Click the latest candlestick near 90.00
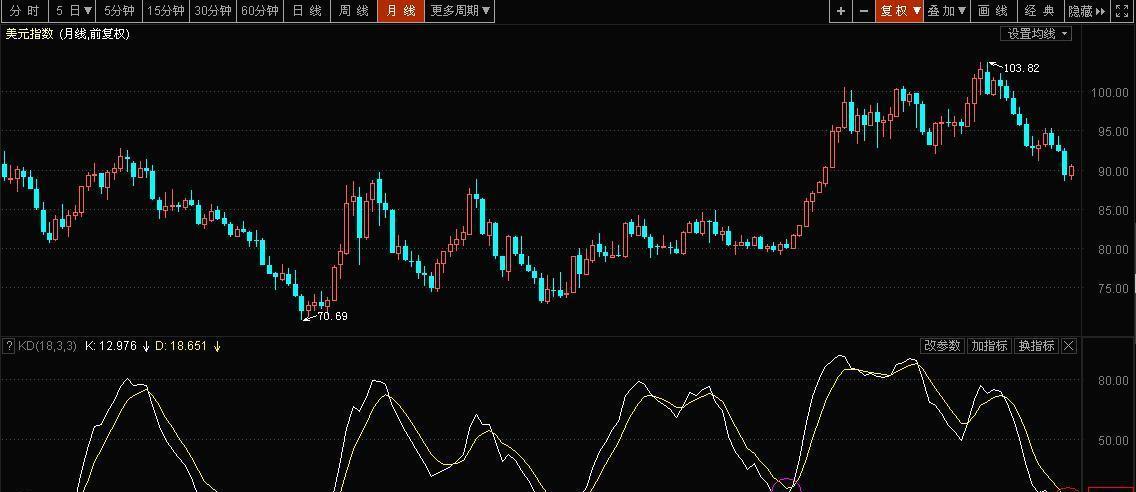1136x492 pixels. 1072,171
